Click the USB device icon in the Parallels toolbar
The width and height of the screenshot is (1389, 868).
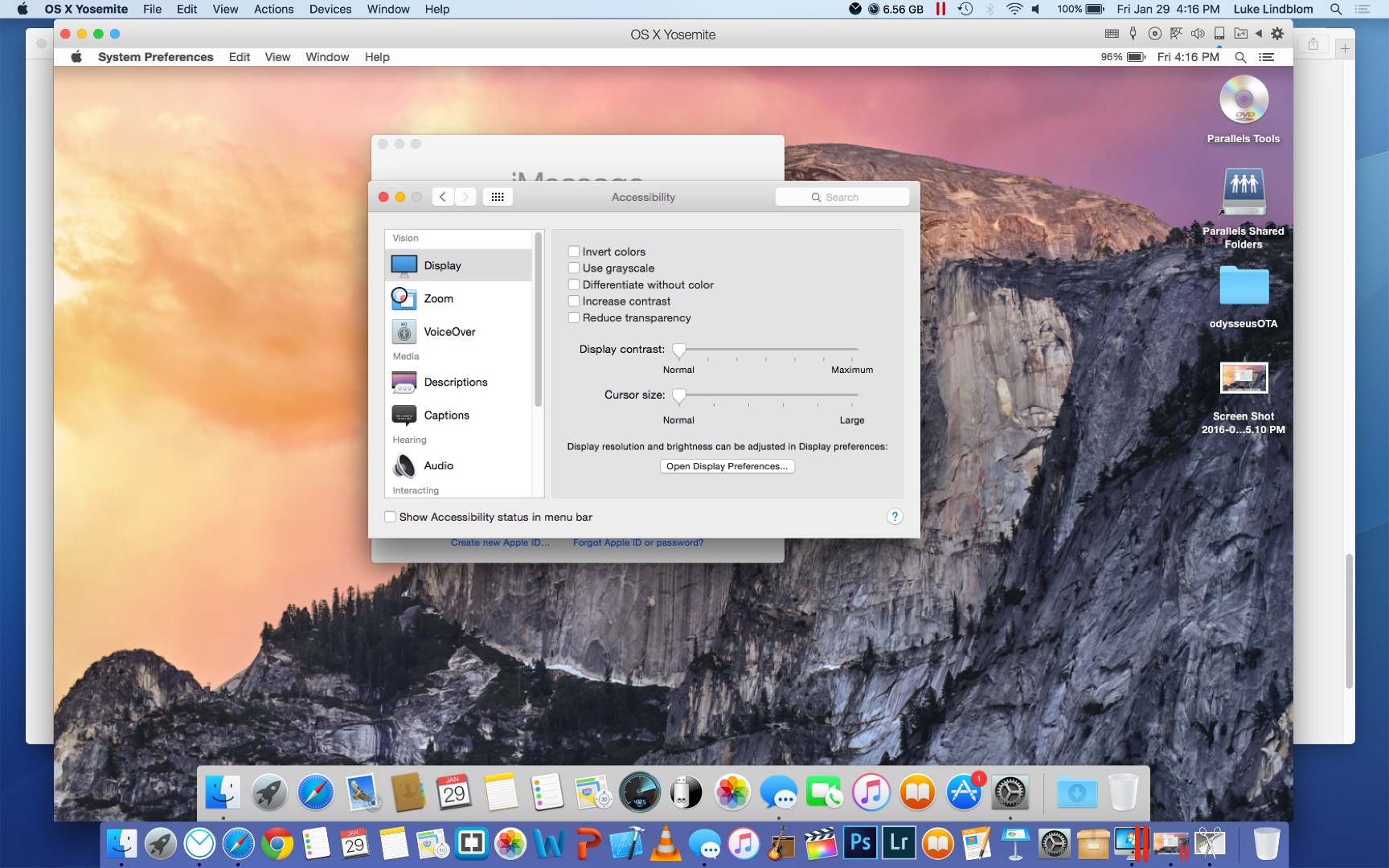point(1133,34)
